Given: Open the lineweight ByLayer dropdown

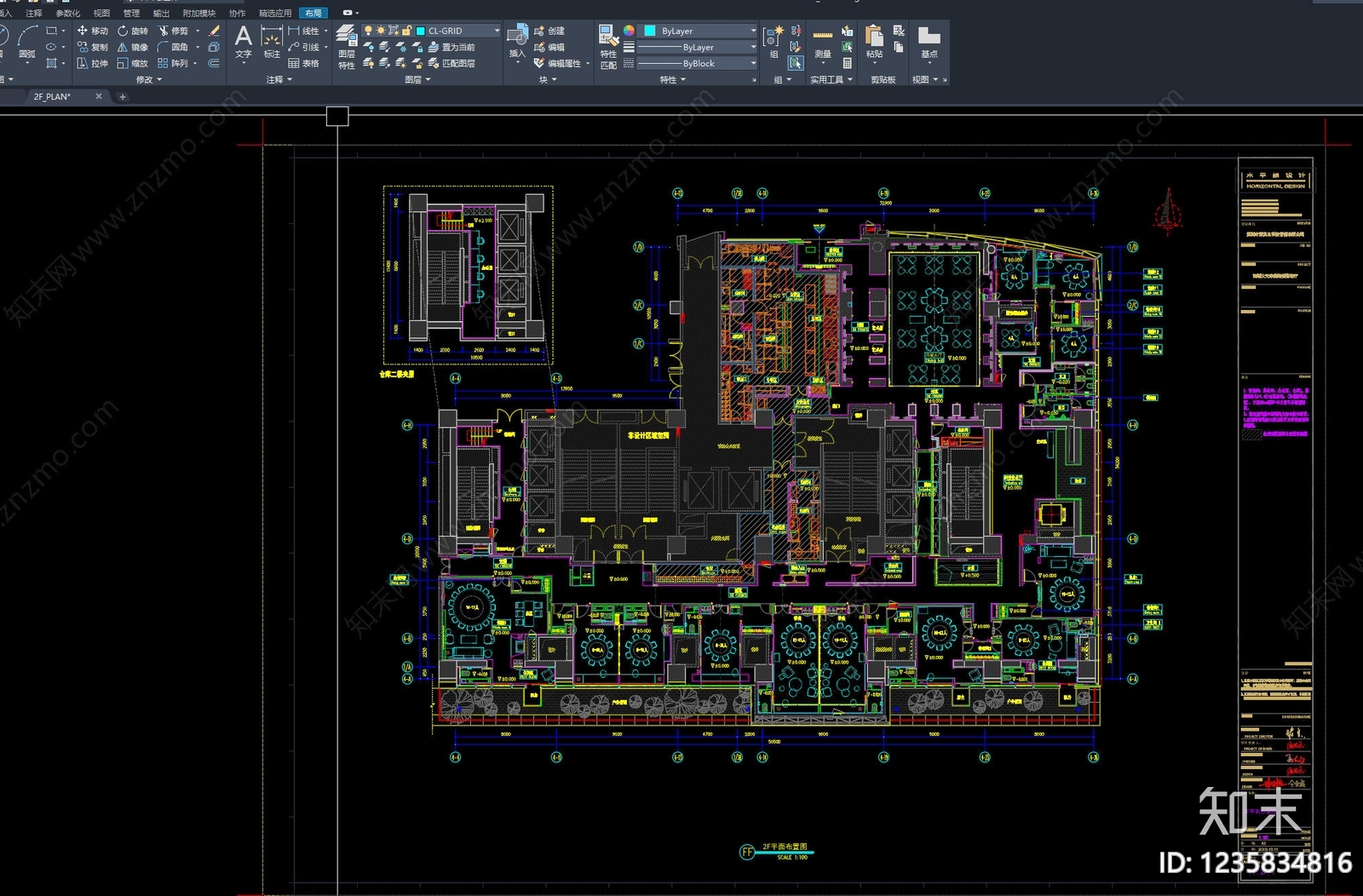Looking at the screenshot, I should tap(753, 47).
